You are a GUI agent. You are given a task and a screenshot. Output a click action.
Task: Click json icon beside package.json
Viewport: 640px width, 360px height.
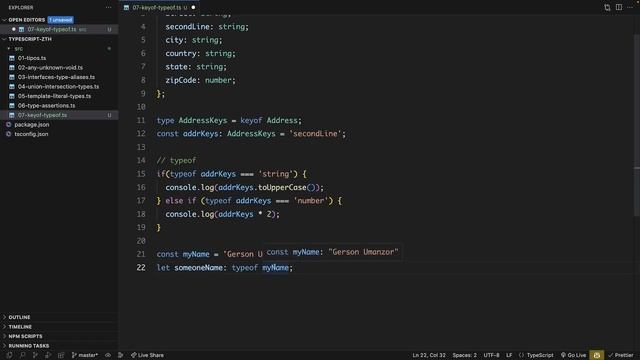(9, 124)
